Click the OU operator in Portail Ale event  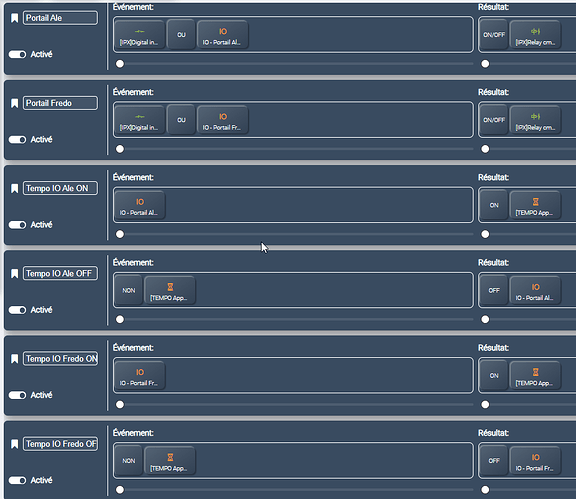pyautogui.click(x=181, y=35)
